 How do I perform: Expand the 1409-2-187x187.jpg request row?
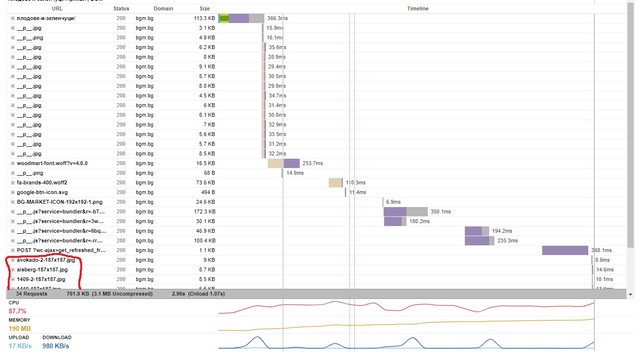pos(13,279)
